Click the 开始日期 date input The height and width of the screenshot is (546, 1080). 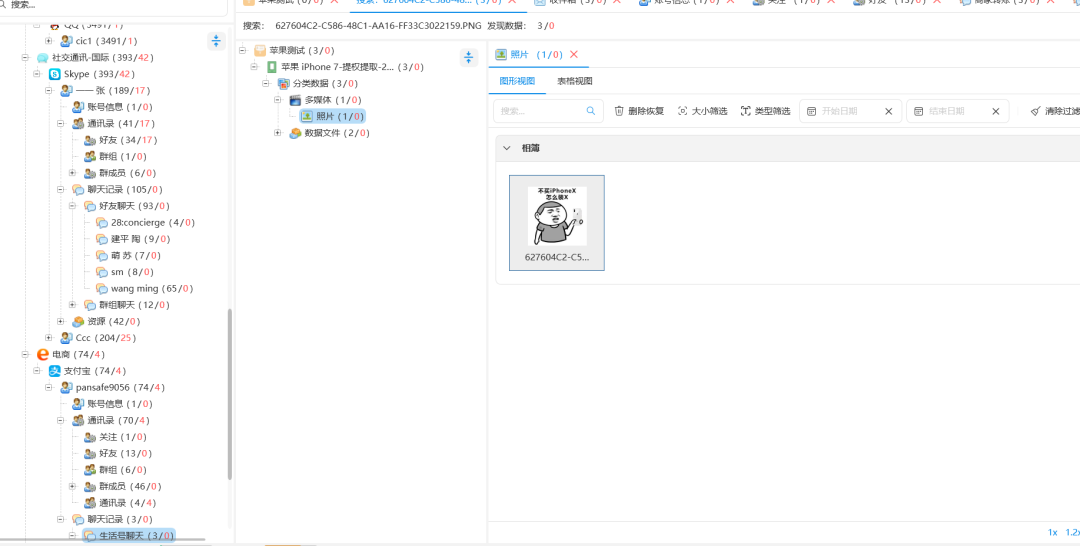[851, 112]
